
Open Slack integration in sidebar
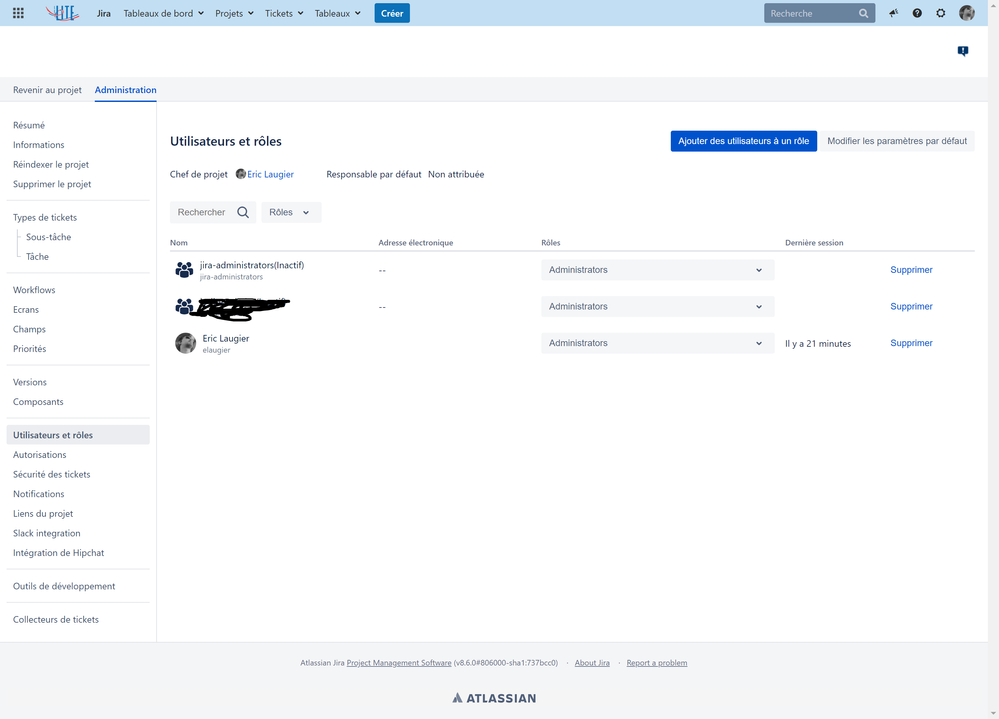click(47, 534)
